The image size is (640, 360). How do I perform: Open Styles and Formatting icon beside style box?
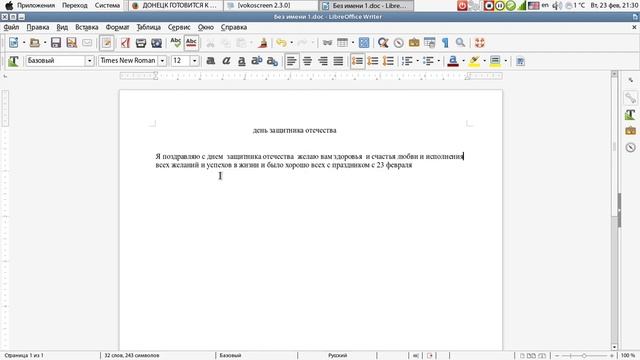[x=13, y=61]
